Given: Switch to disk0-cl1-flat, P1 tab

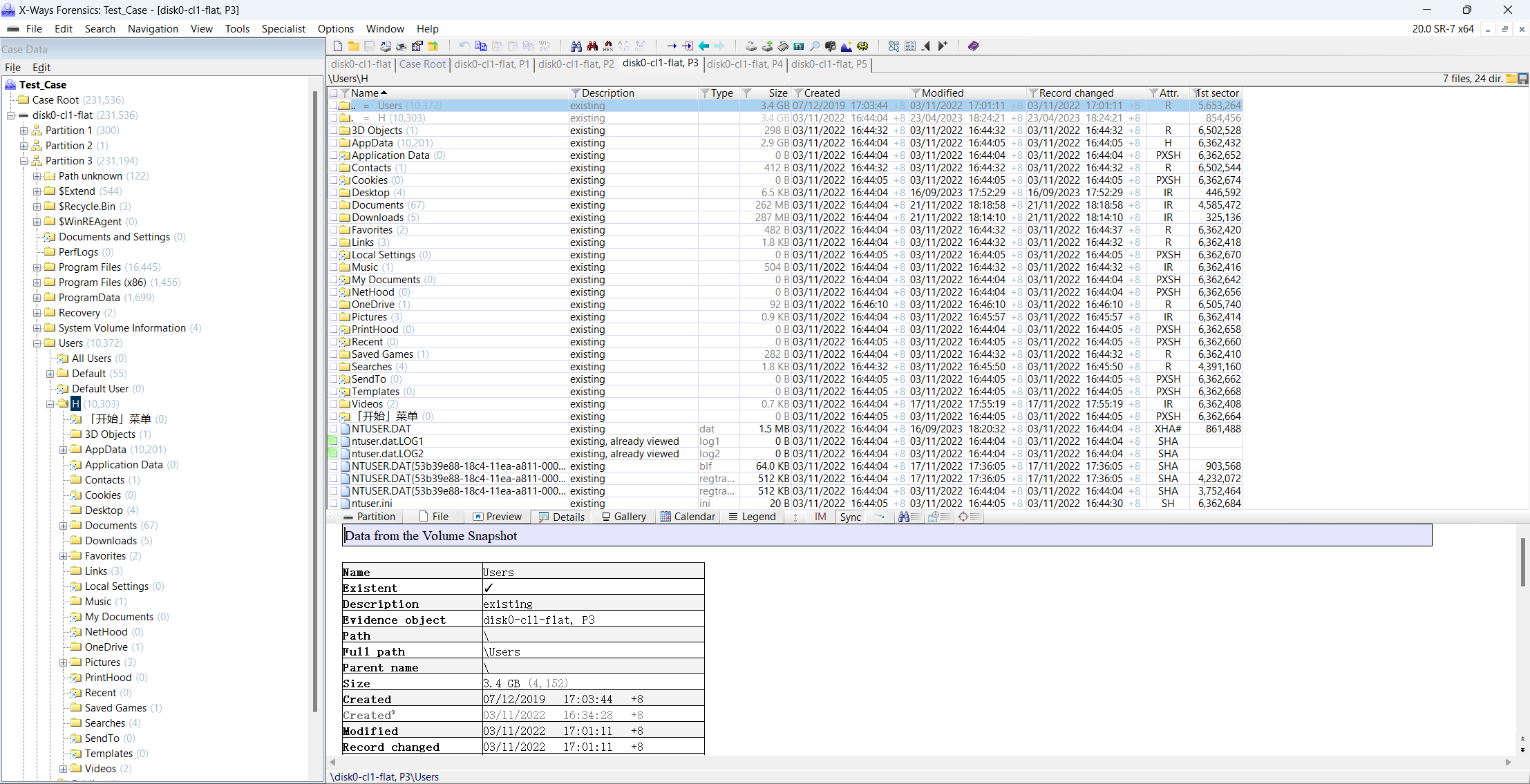Looking at the screenshot, I should point(491,64).
